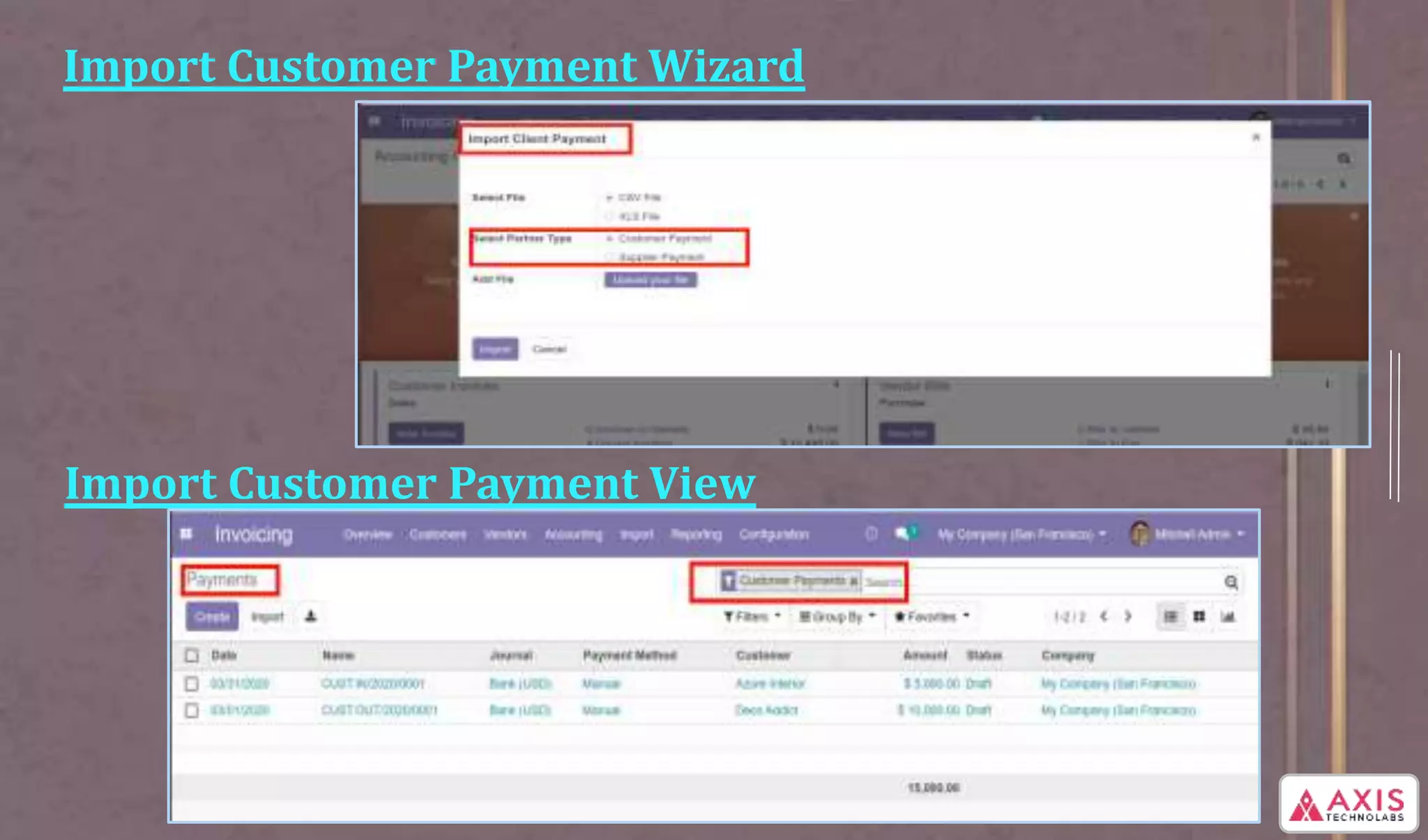Click search icon behind the wizard dialog

1344,159
